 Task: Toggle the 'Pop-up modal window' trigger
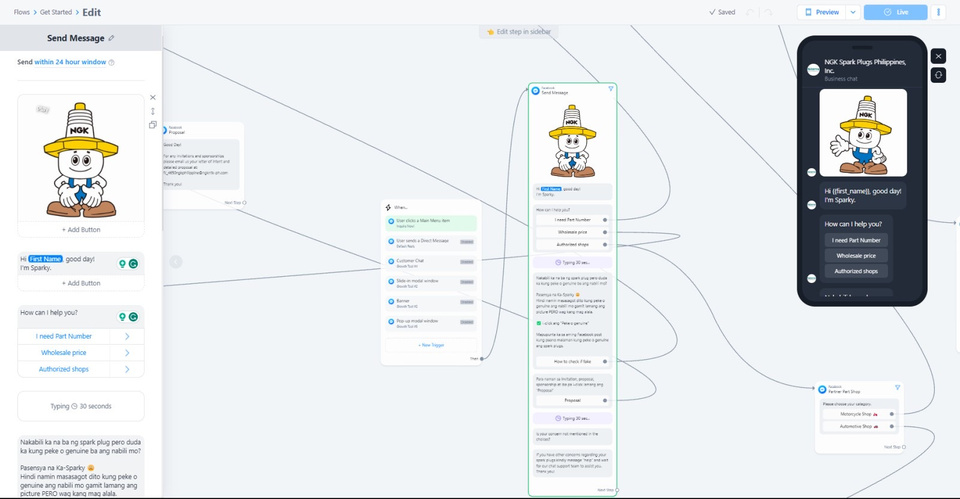(467, 322)
